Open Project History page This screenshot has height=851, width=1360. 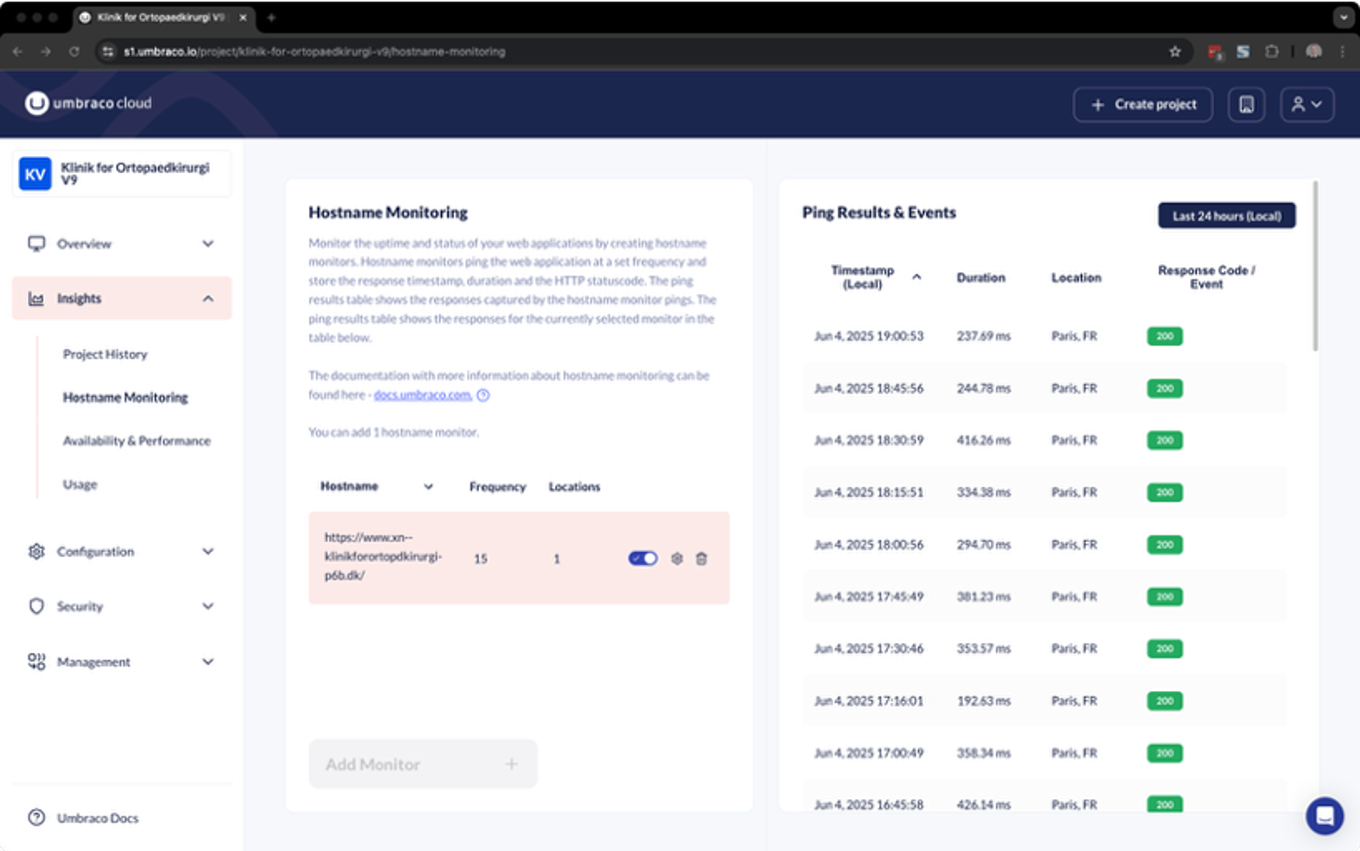pos(105,354)
